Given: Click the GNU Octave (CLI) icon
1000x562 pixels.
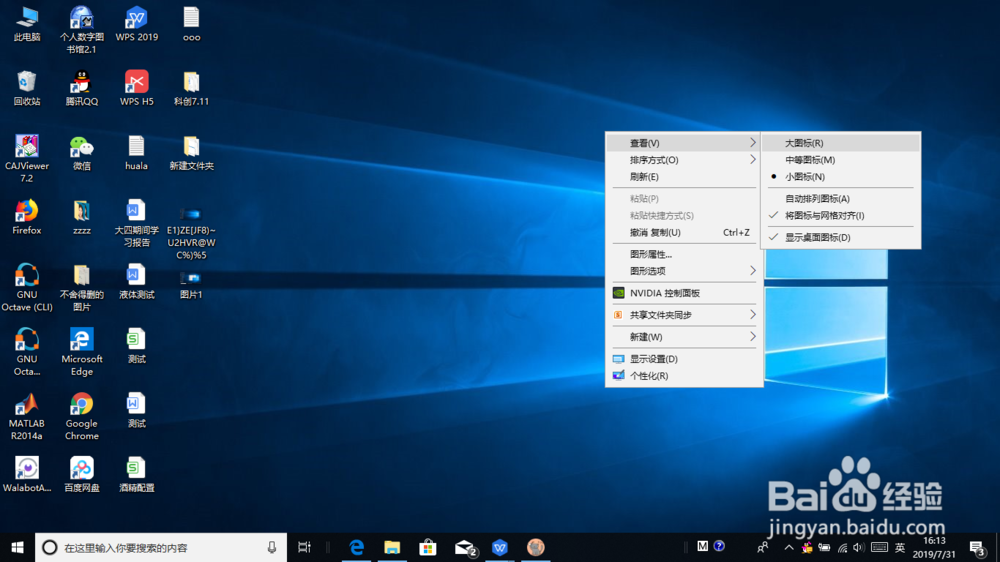Looking at the screenshot, I should [x=27, y=288].
